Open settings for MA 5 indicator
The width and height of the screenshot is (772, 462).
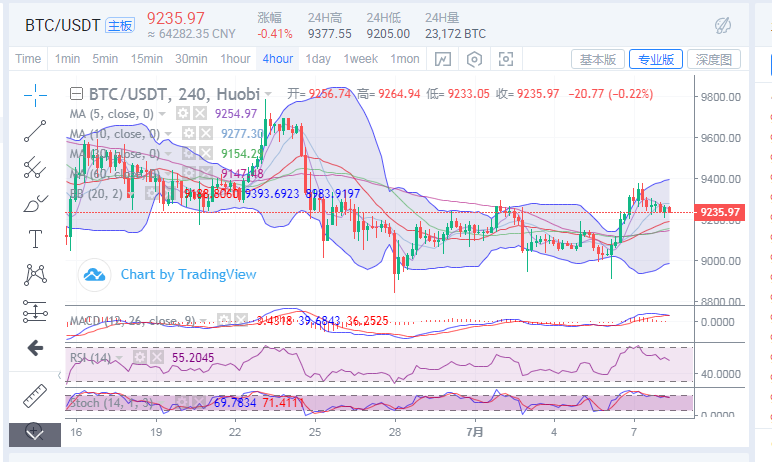(x=183, y=114)
